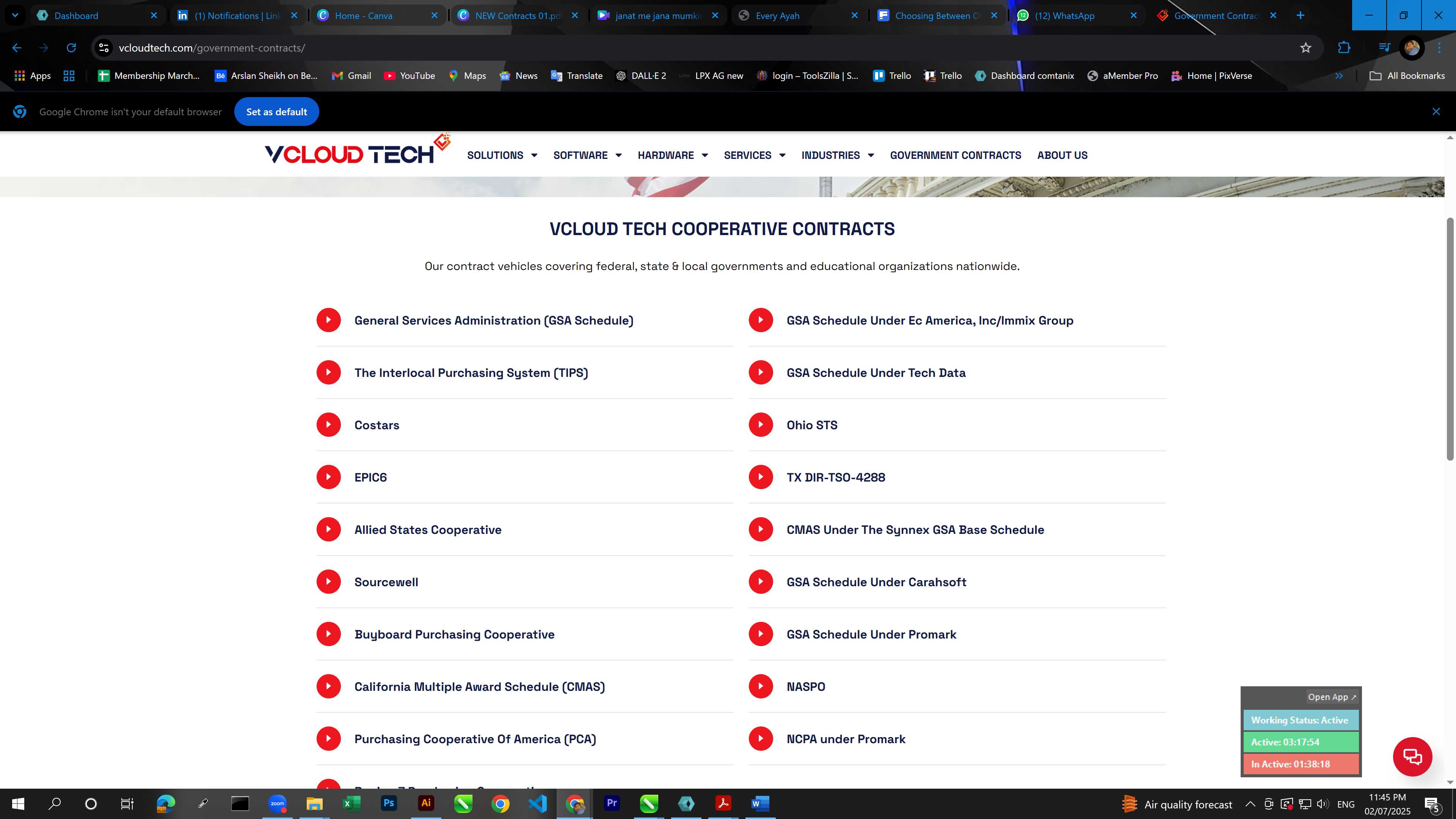Open Zoom from the taskbar
1456x819 pixels.
click(278, 804)
